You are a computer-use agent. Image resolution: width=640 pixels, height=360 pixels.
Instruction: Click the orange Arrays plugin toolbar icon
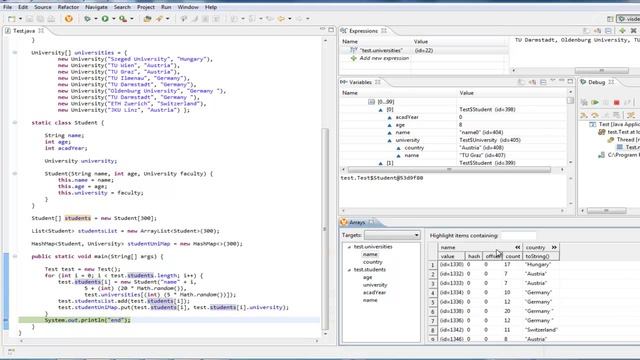[69, 19]
